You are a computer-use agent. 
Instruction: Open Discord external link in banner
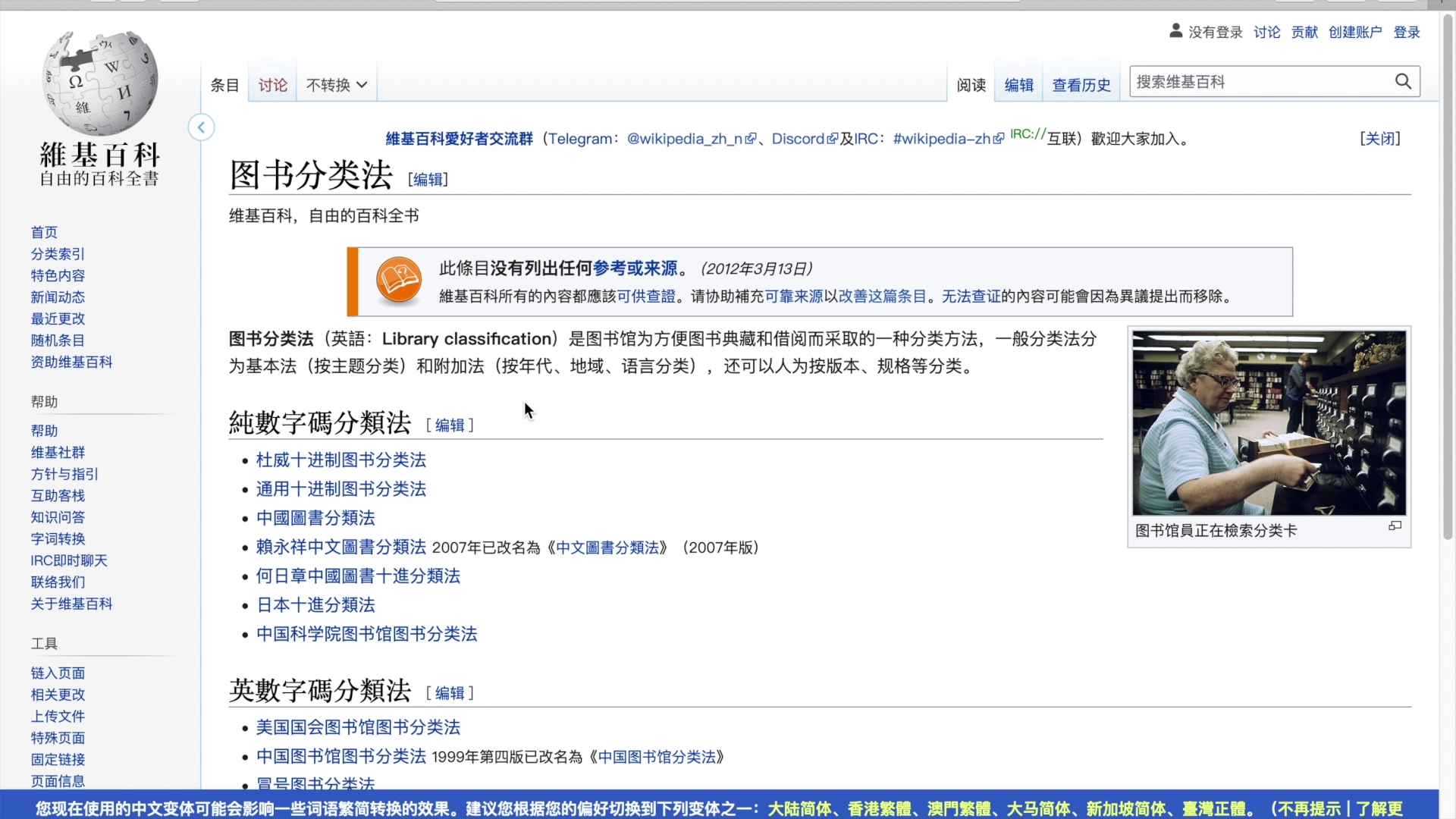pyautogui.click(x=798, y=139)
